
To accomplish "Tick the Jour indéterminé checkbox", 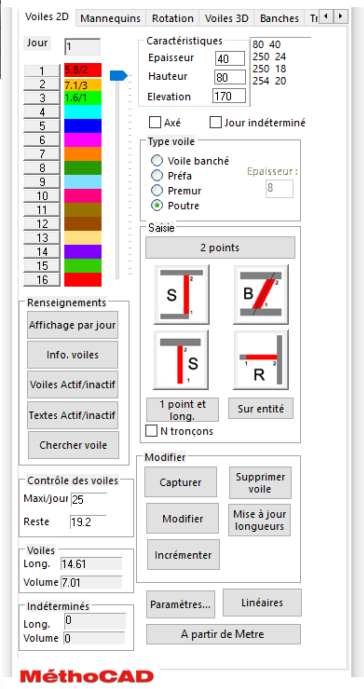I will [215, 123].
